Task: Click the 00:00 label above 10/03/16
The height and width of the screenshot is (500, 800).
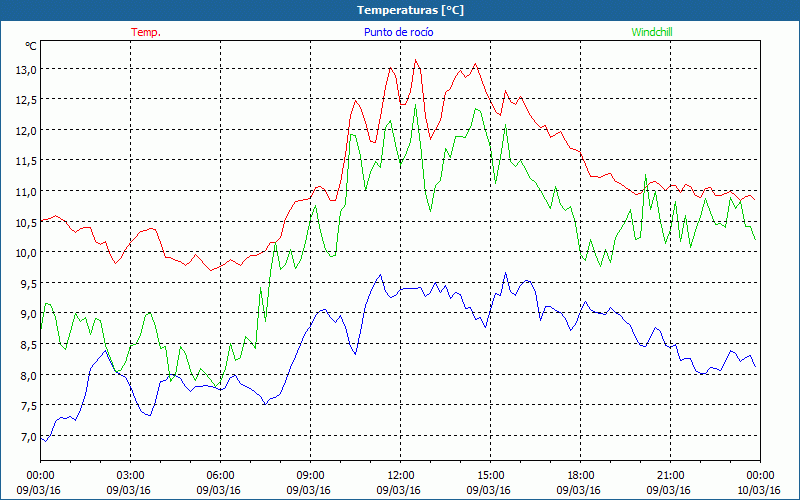Action: (x=760, y=476)
